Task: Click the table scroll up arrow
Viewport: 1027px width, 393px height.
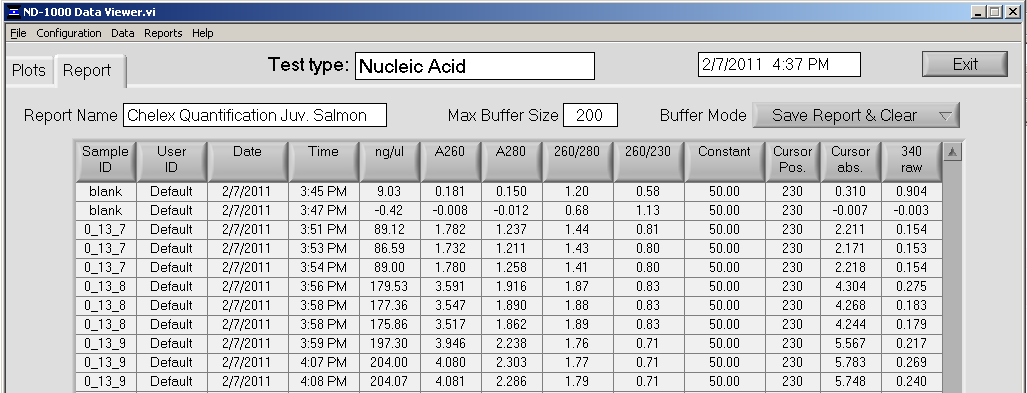Action: 952,152
